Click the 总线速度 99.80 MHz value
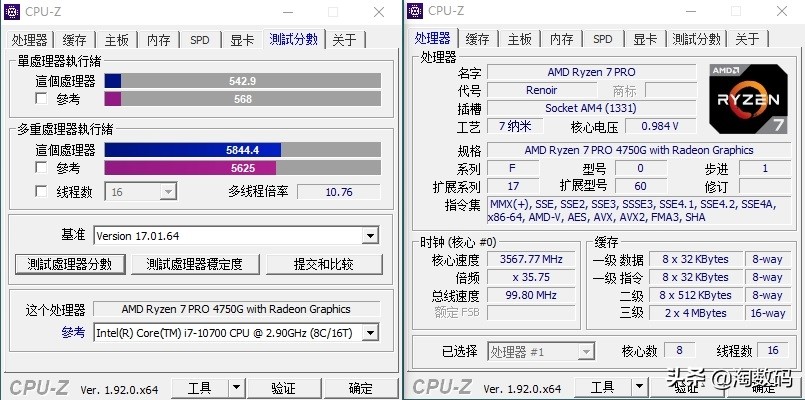Image resolution: width=805 pixels, height=400 pixels. tap(531, 295)
